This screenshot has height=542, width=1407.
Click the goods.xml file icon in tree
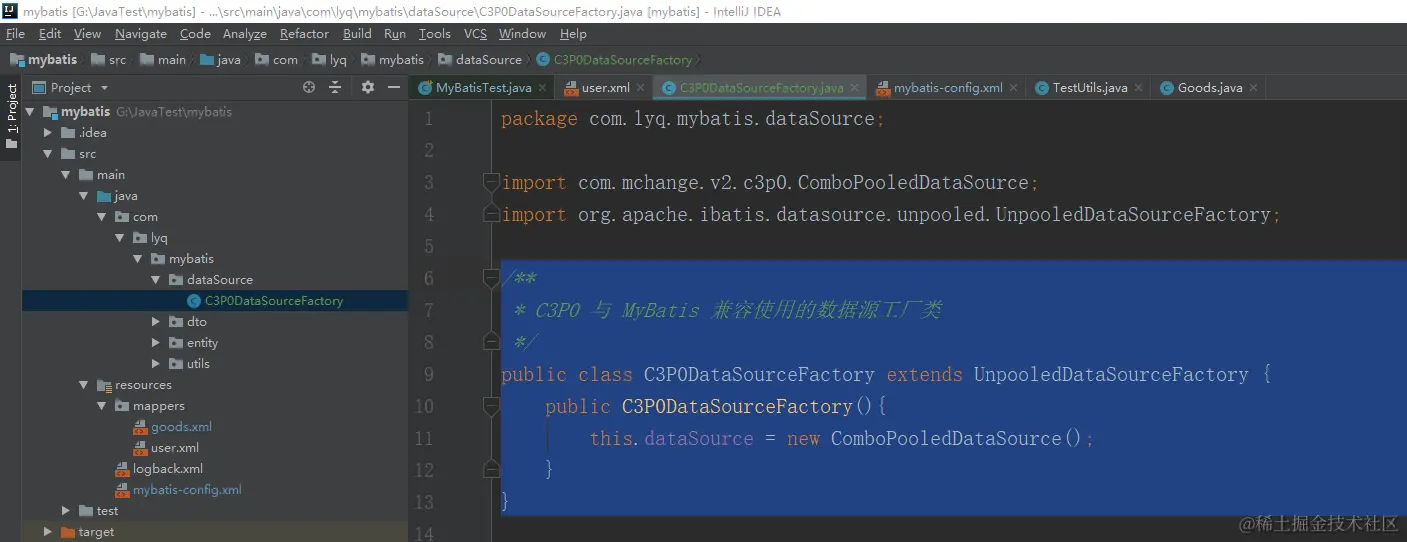(142, 427)
